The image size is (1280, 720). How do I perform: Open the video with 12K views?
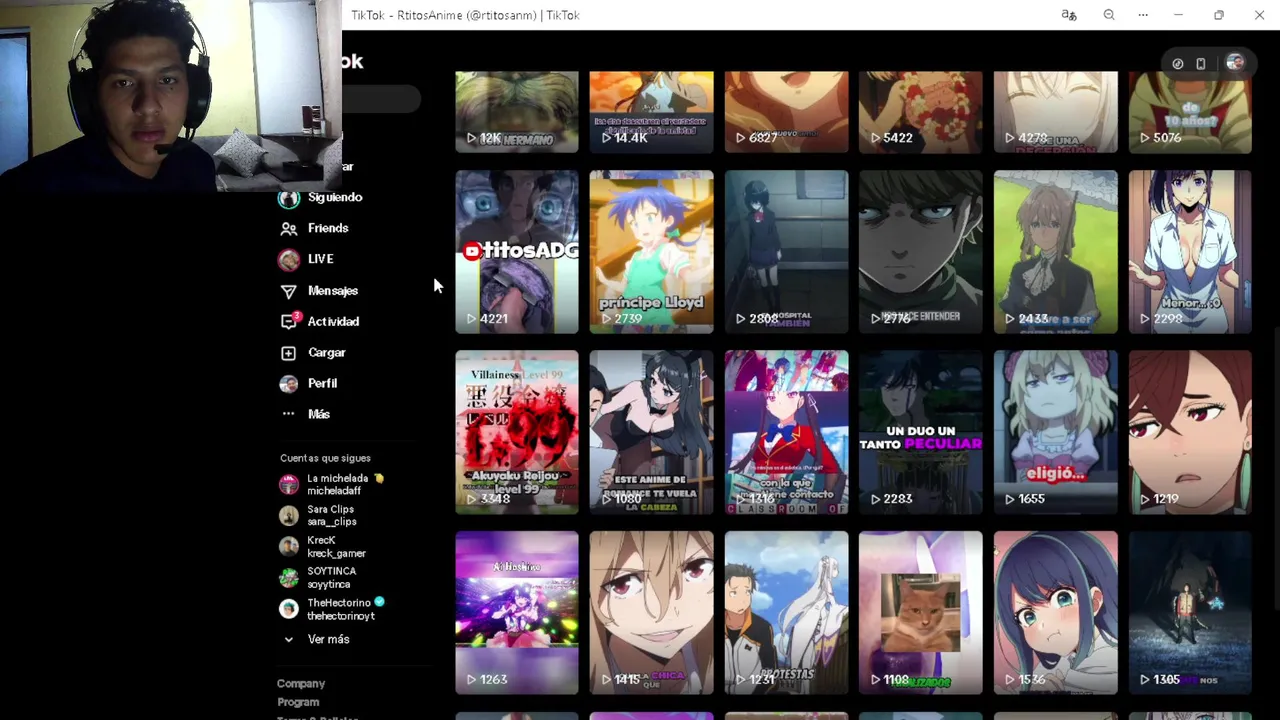[517, 112]
